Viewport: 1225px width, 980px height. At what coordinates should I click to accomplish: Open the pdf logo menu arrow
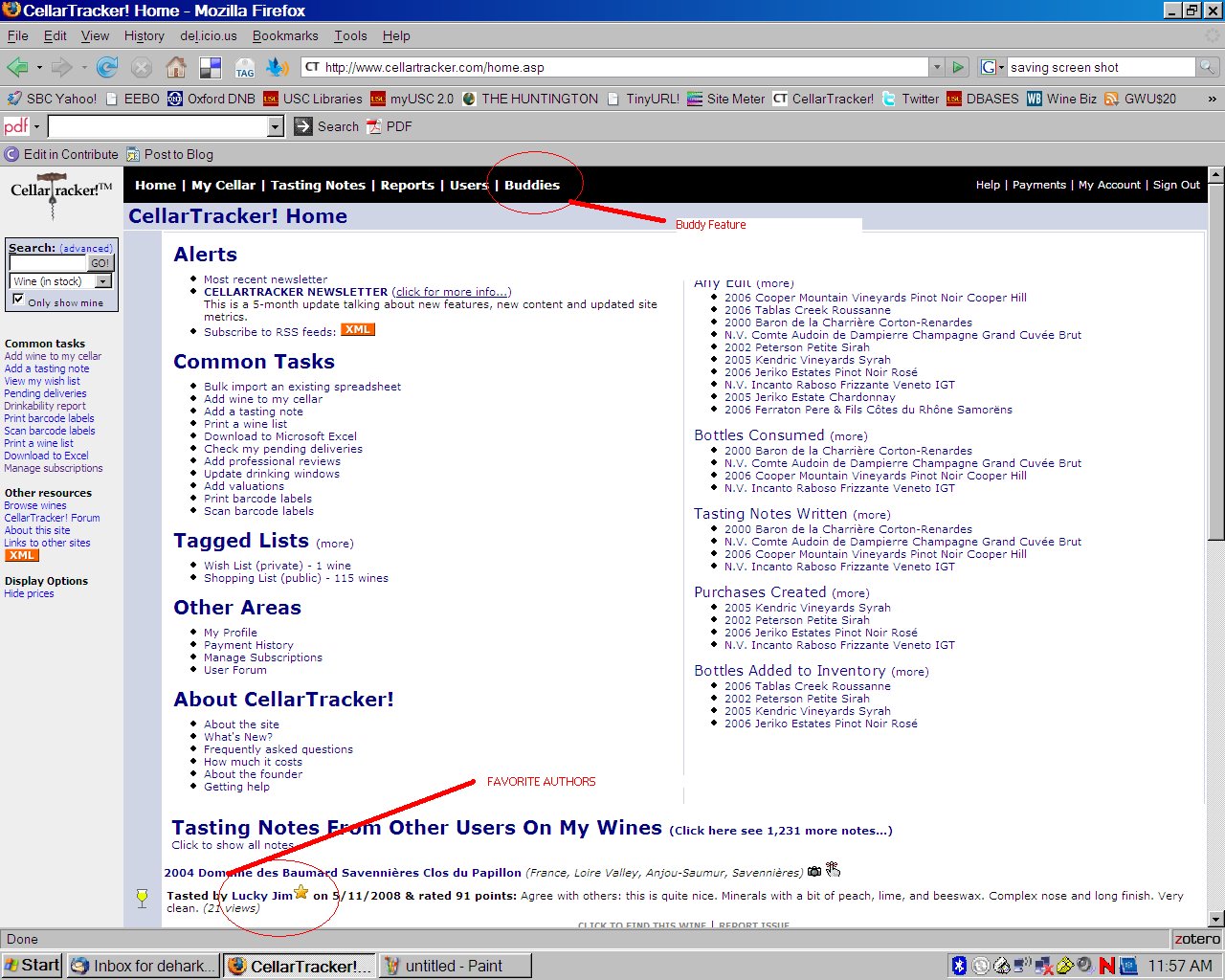point(36,126)
